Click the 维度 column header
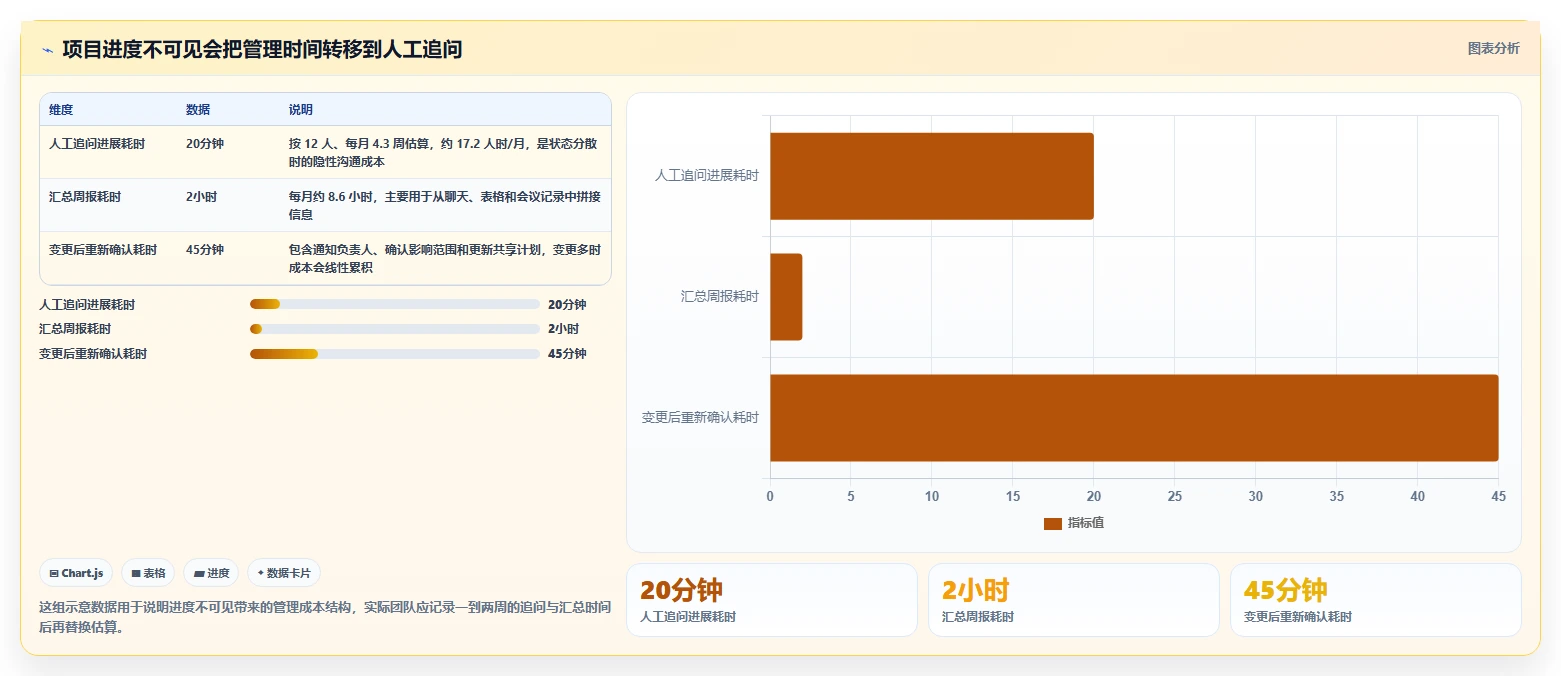Viewport: 1561px width, 676px height. tap(61, 110)
